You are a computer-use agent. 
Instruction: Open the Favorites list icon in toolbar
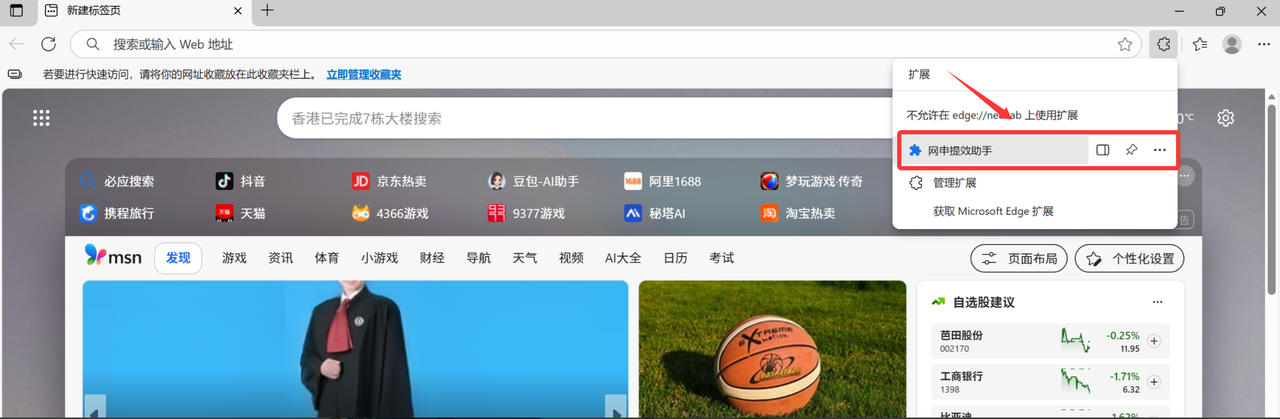click(x=1200, y=44)
